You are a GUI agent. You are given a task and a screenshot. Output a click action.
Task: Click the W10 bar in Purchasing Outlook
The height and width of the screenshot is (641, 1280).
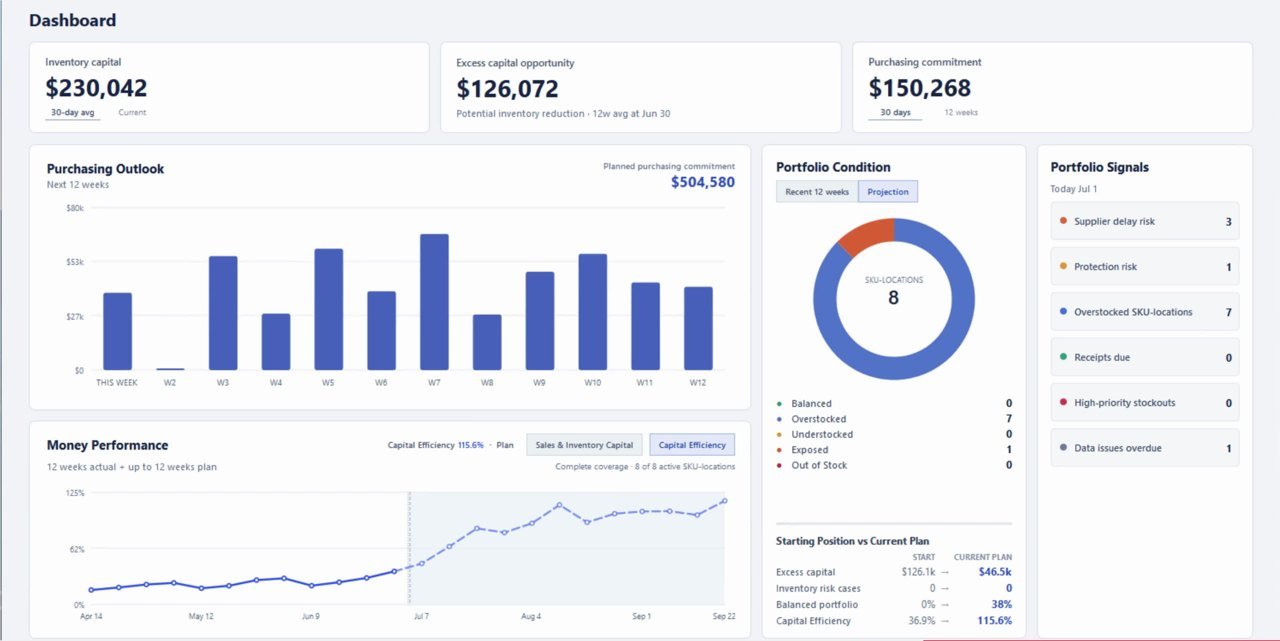click(593, 312)
